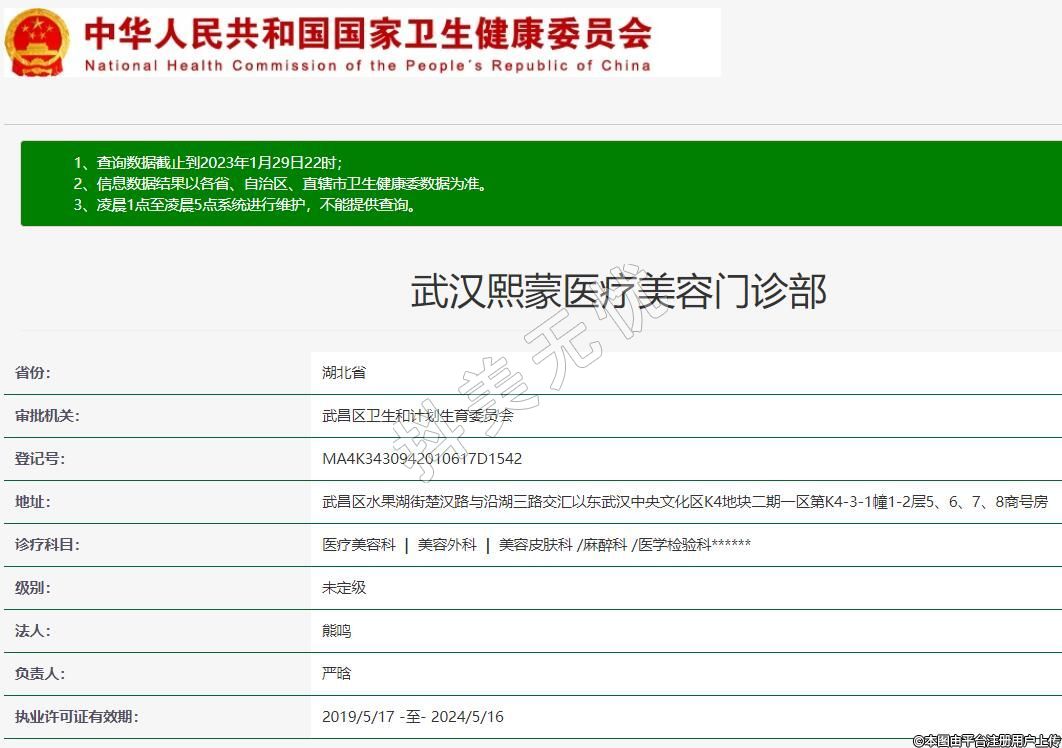Viewport: 1062px width, 748px height.
Task: Click the national emblem logo
Action: pyautogui.click(x=37, y=43)
